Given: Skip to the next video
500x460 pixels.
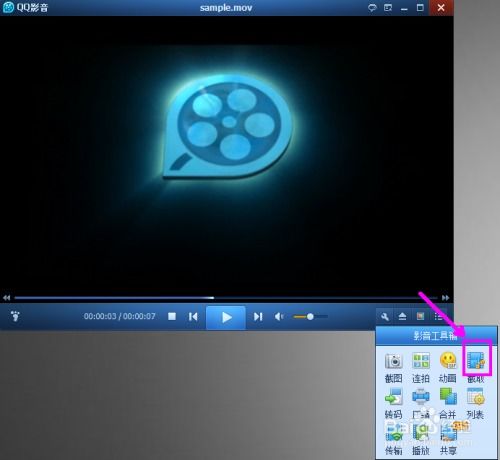Looking at the screenshot, I should pos(258,316).
